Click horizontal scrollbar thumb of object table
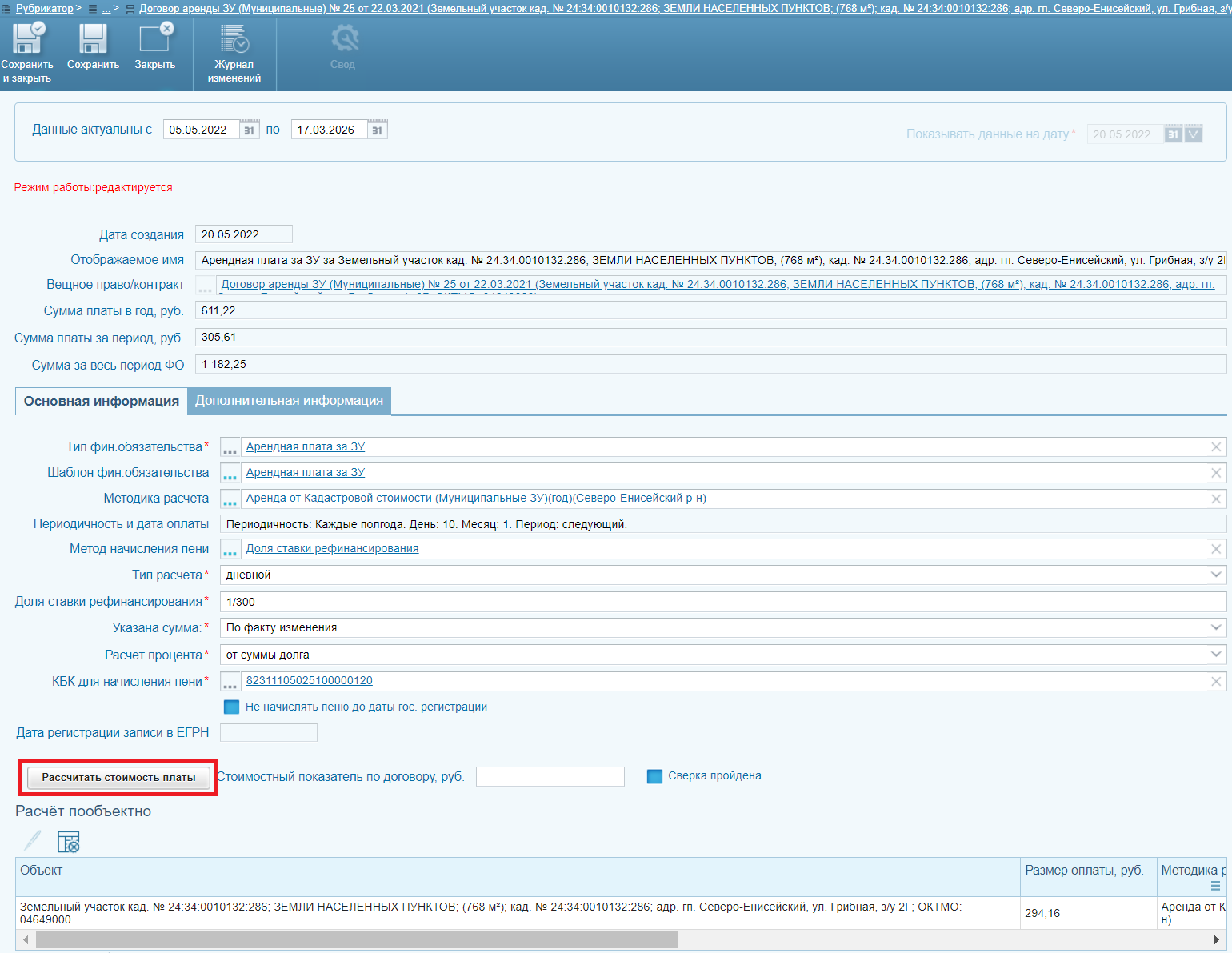Viewport: 1232px width, 953px height. 357,939
